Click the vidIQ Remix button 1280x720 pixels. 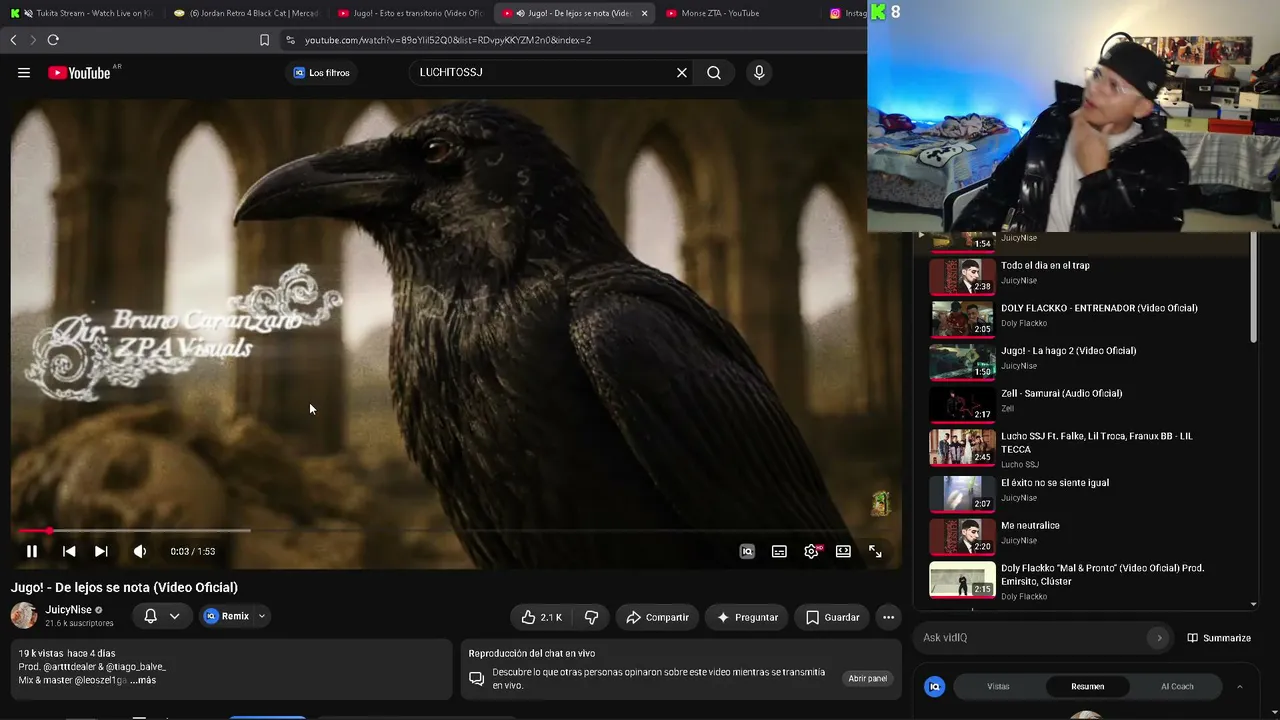tap(227, 616)
